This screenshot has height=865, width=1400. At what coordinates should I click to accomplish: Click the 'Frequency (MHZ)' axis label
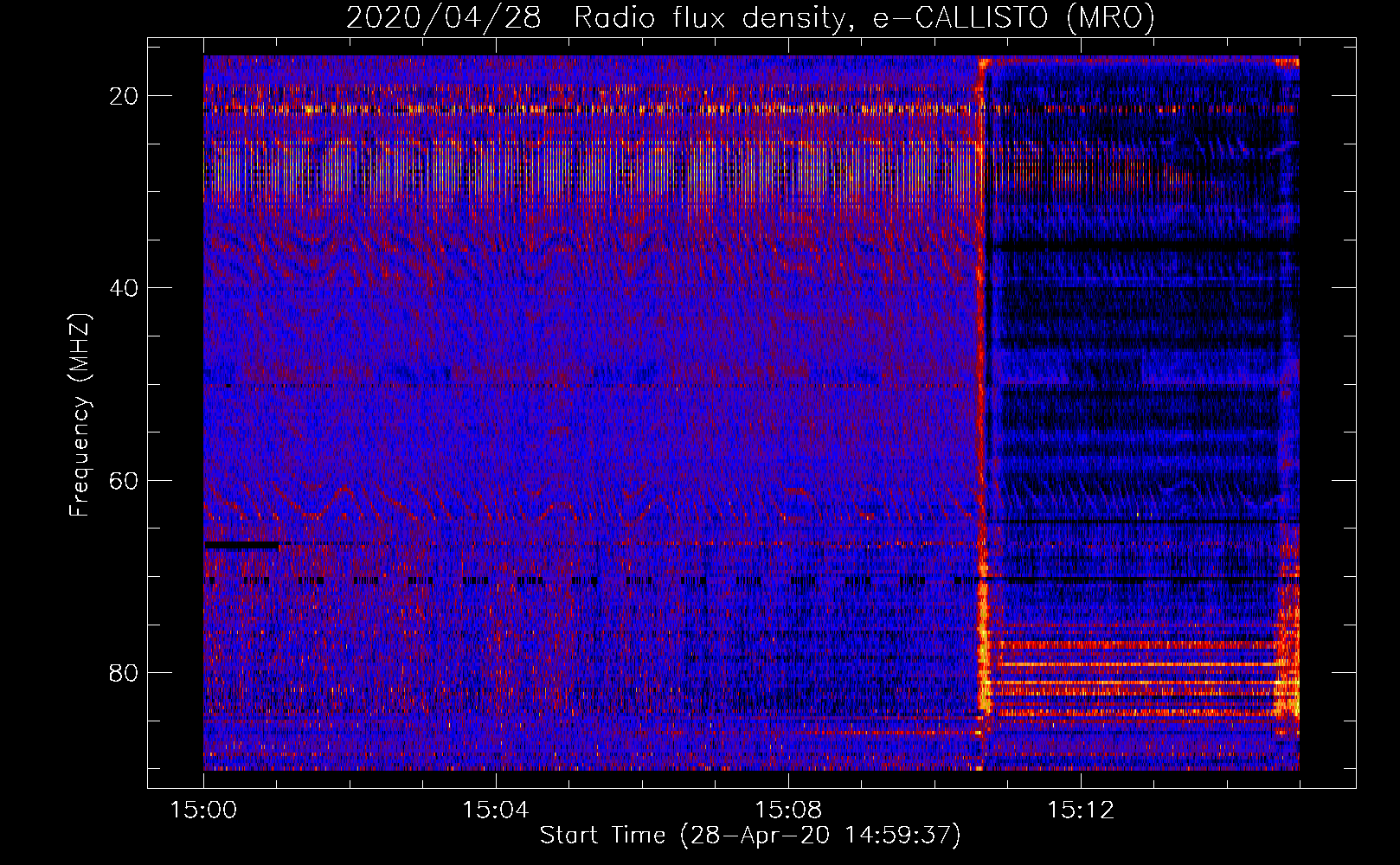[x=80, y=415]
